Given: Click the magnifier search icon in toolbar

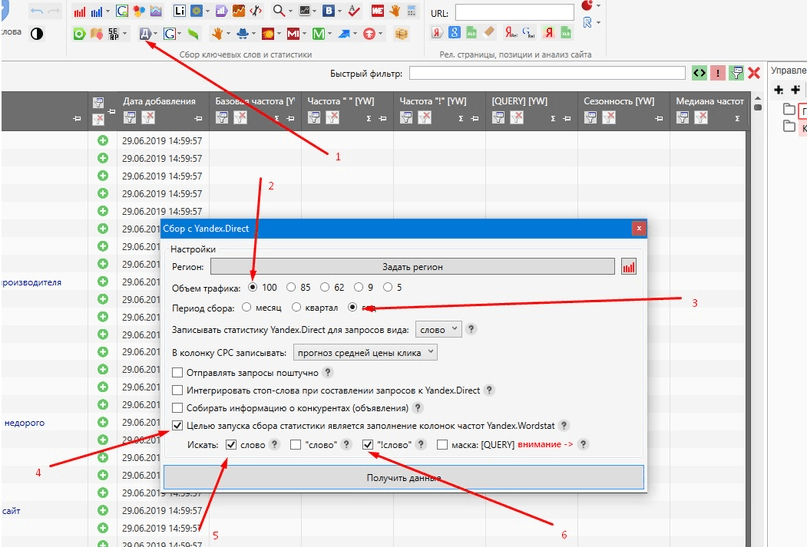Looking at the screenshot, I should [278, 11].
